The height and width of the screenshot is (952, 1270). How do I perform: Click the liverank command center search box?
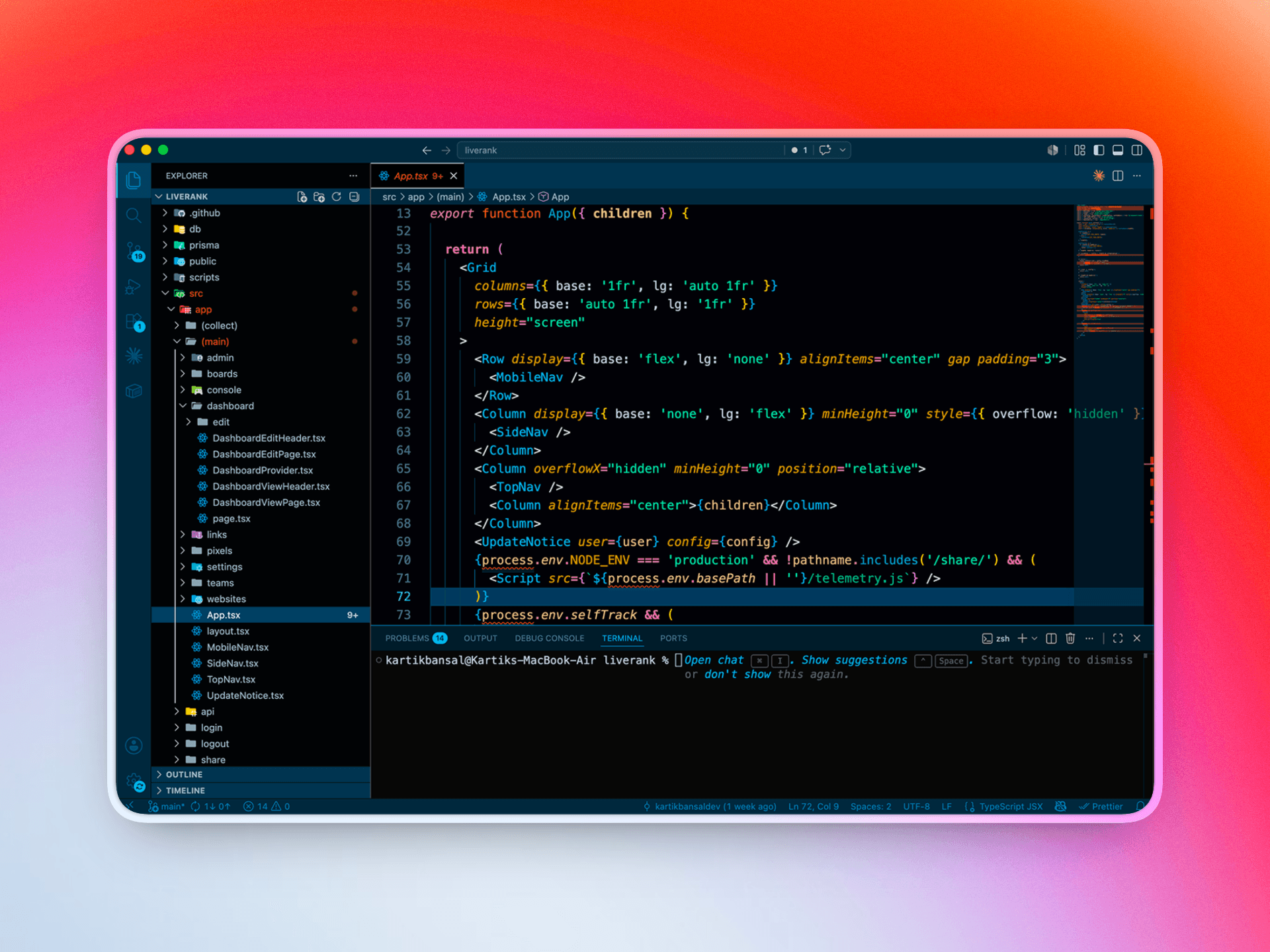[x=620, y=151]
